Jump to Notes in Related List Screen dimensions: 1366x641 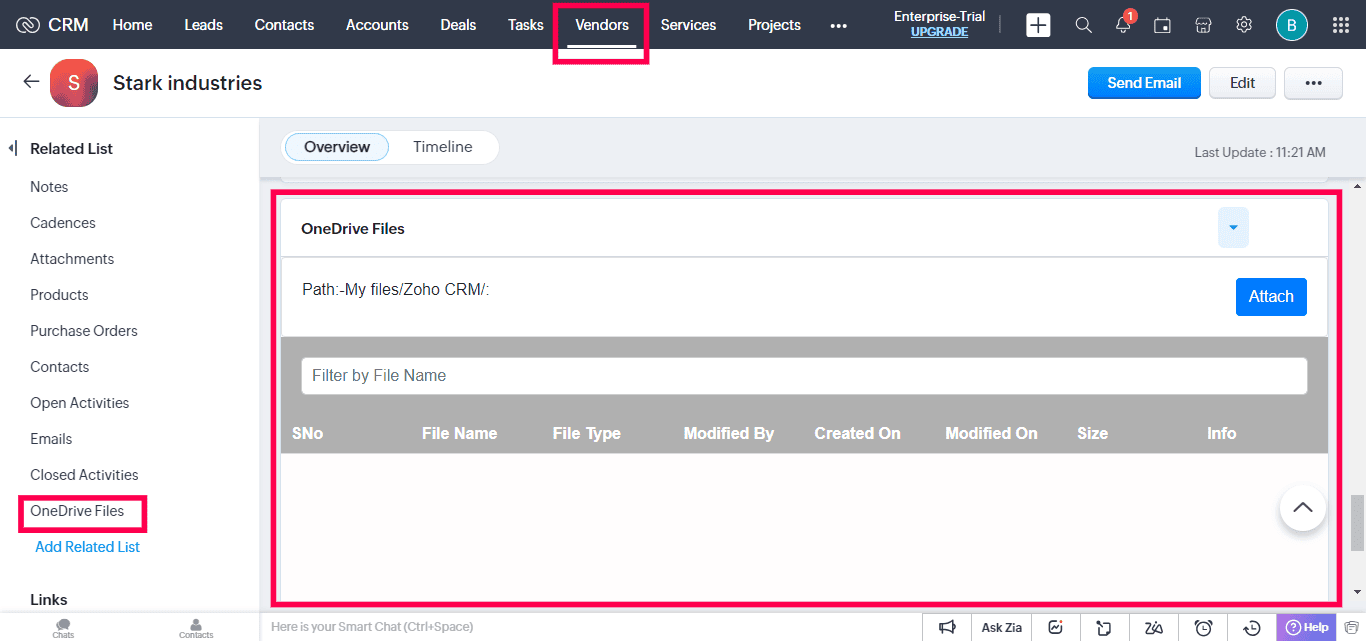[x=49, y=187]
